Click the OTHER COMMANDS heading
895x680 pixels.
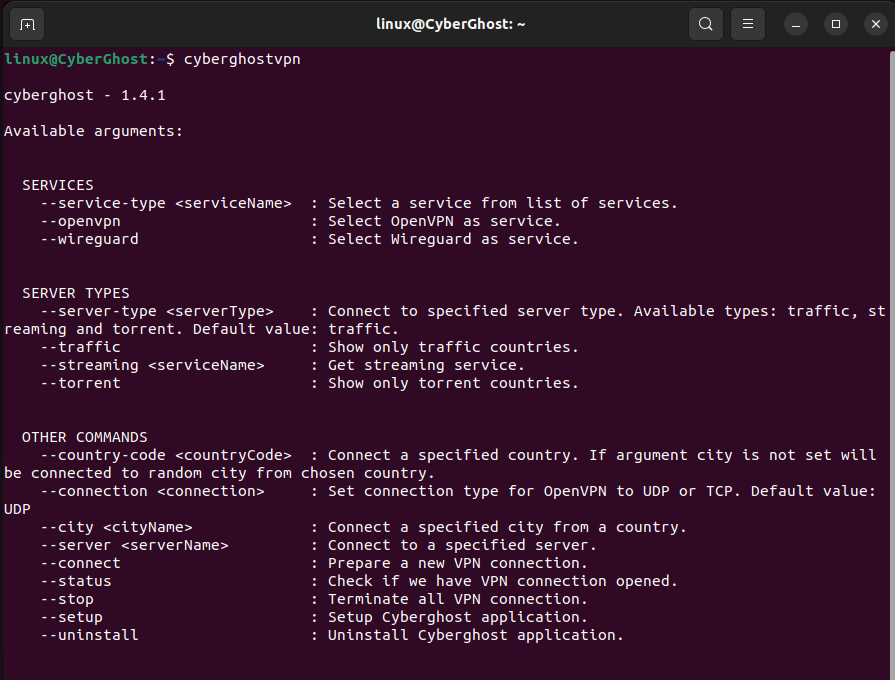(x=84, y=437)
